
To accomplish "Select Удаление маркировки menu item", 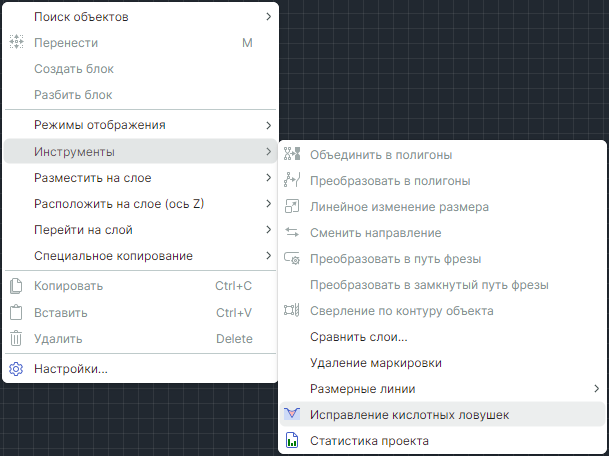I will (x=375, y=363).
